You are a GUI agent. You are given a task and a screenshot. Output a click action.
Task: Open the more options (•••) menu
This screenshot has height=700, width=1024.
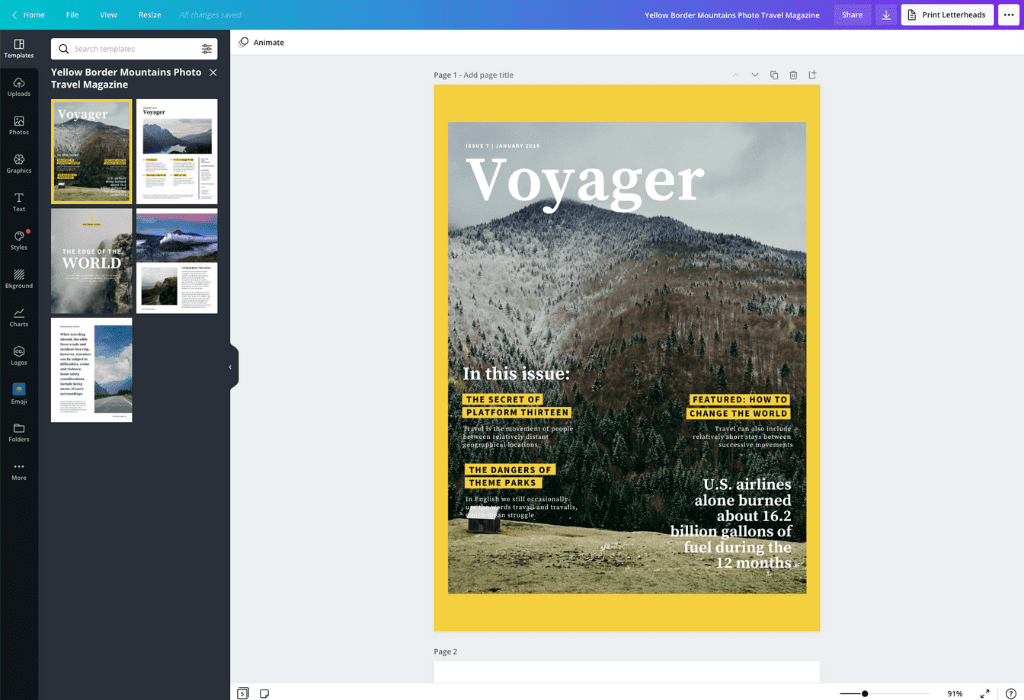pos(1008,15)
